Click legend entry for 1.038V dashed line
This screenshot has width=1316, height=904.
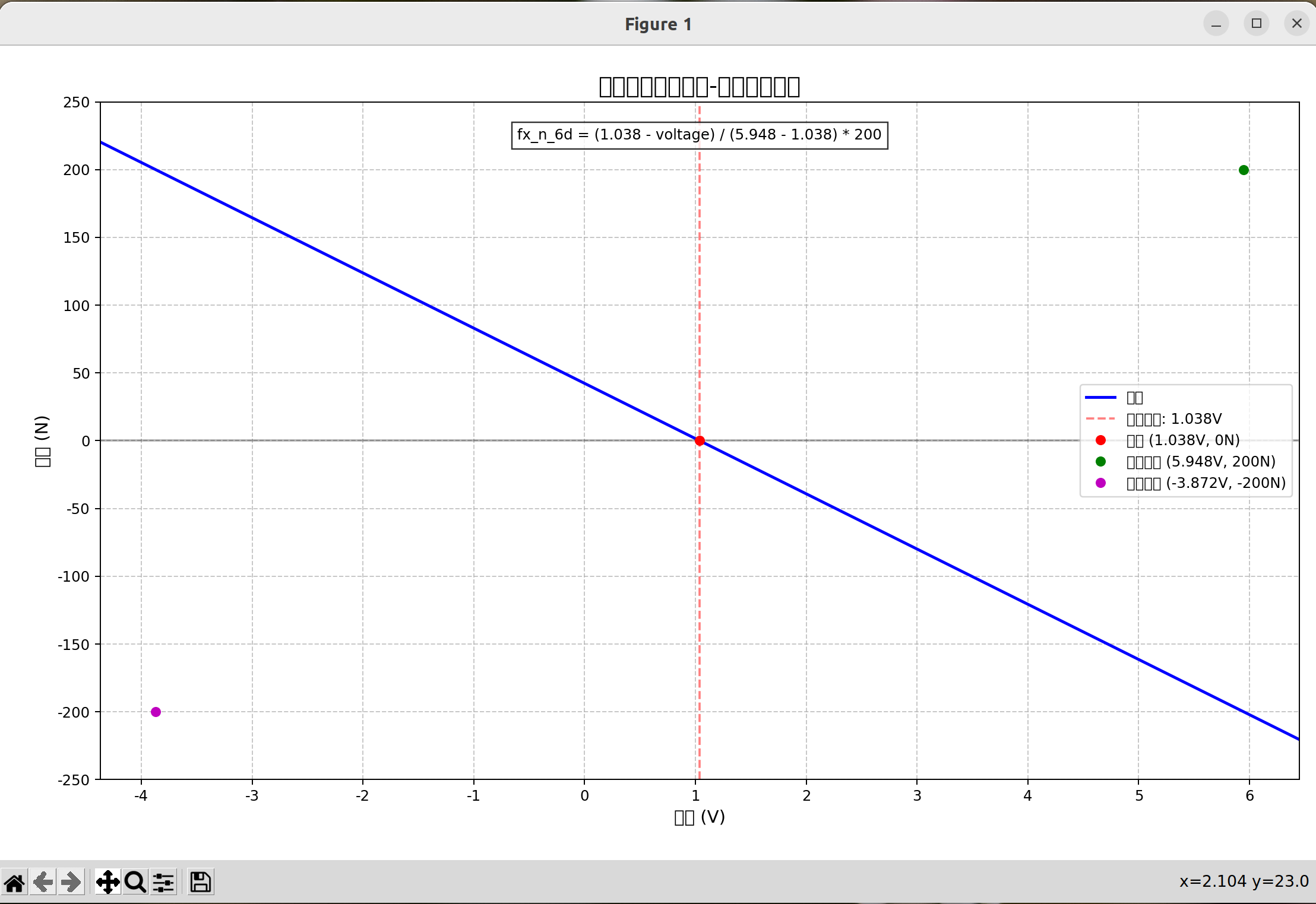pyautogui.click(x=1173, y=419)
